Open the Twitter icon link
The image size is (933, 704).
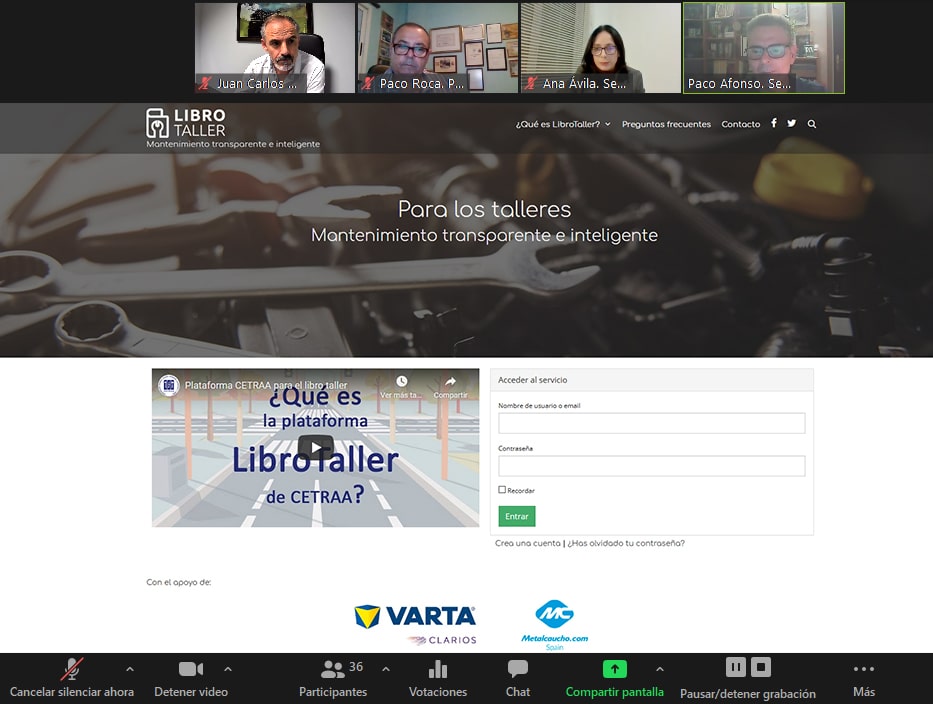(791, 123)
